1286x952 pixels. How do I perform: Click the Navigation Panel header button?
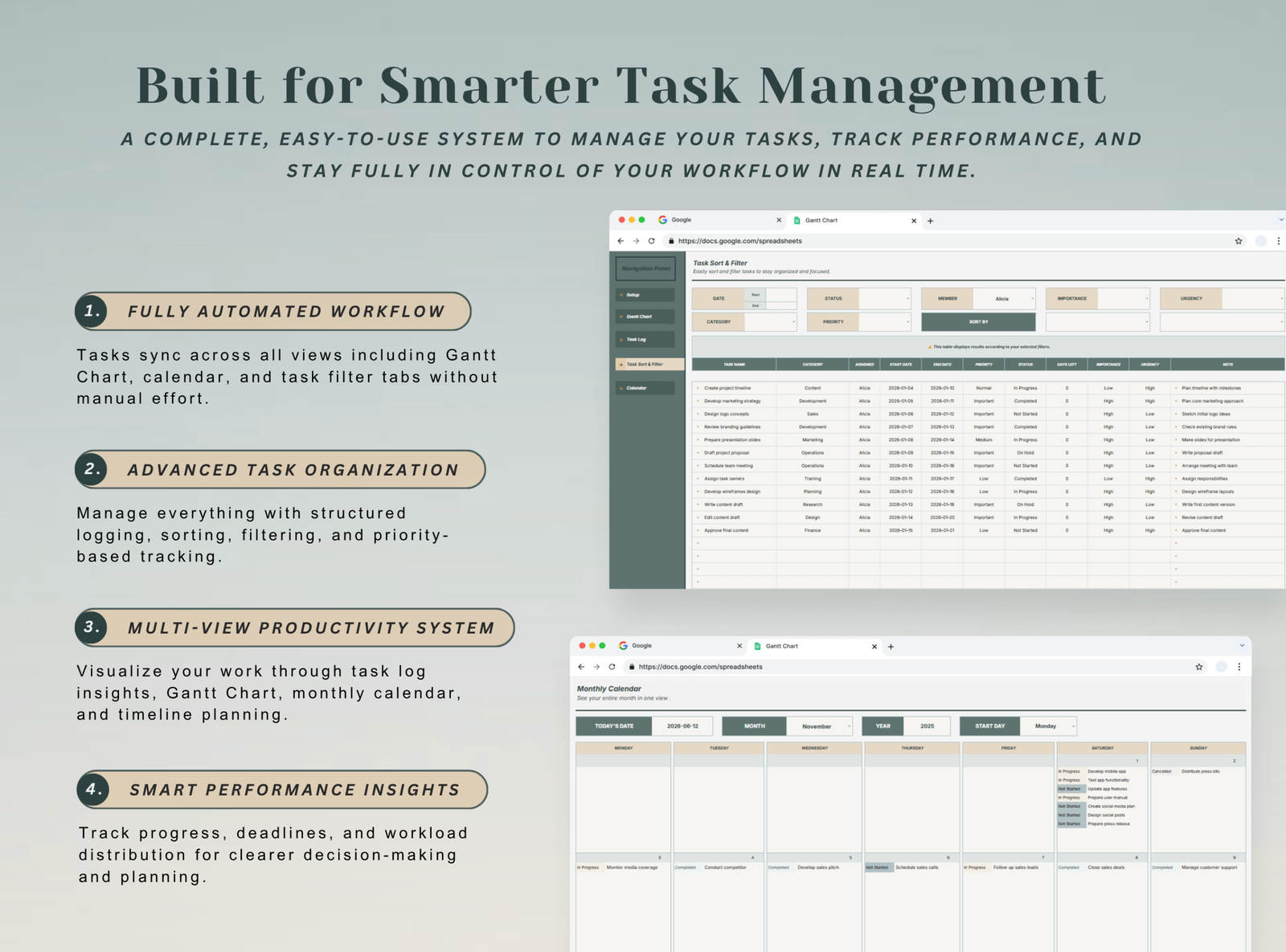[645, 268]
